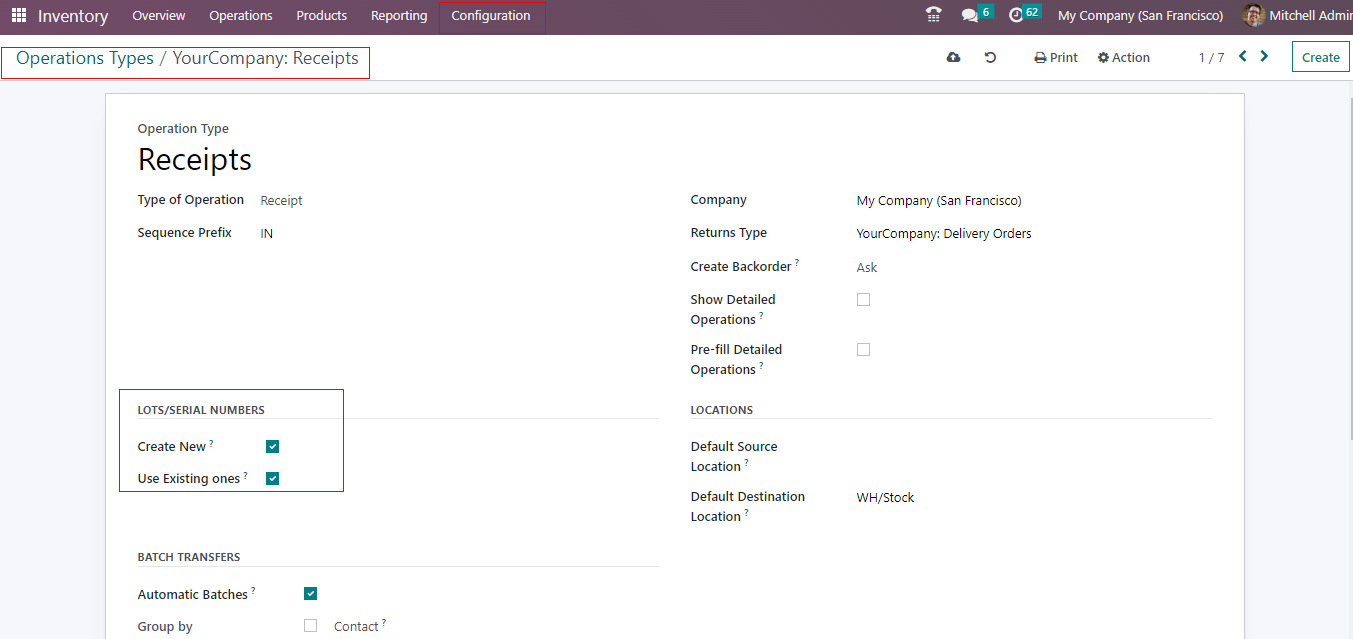
Task: Click the cloud save icon
Action: pyautogui.click(x=953, y=58)
